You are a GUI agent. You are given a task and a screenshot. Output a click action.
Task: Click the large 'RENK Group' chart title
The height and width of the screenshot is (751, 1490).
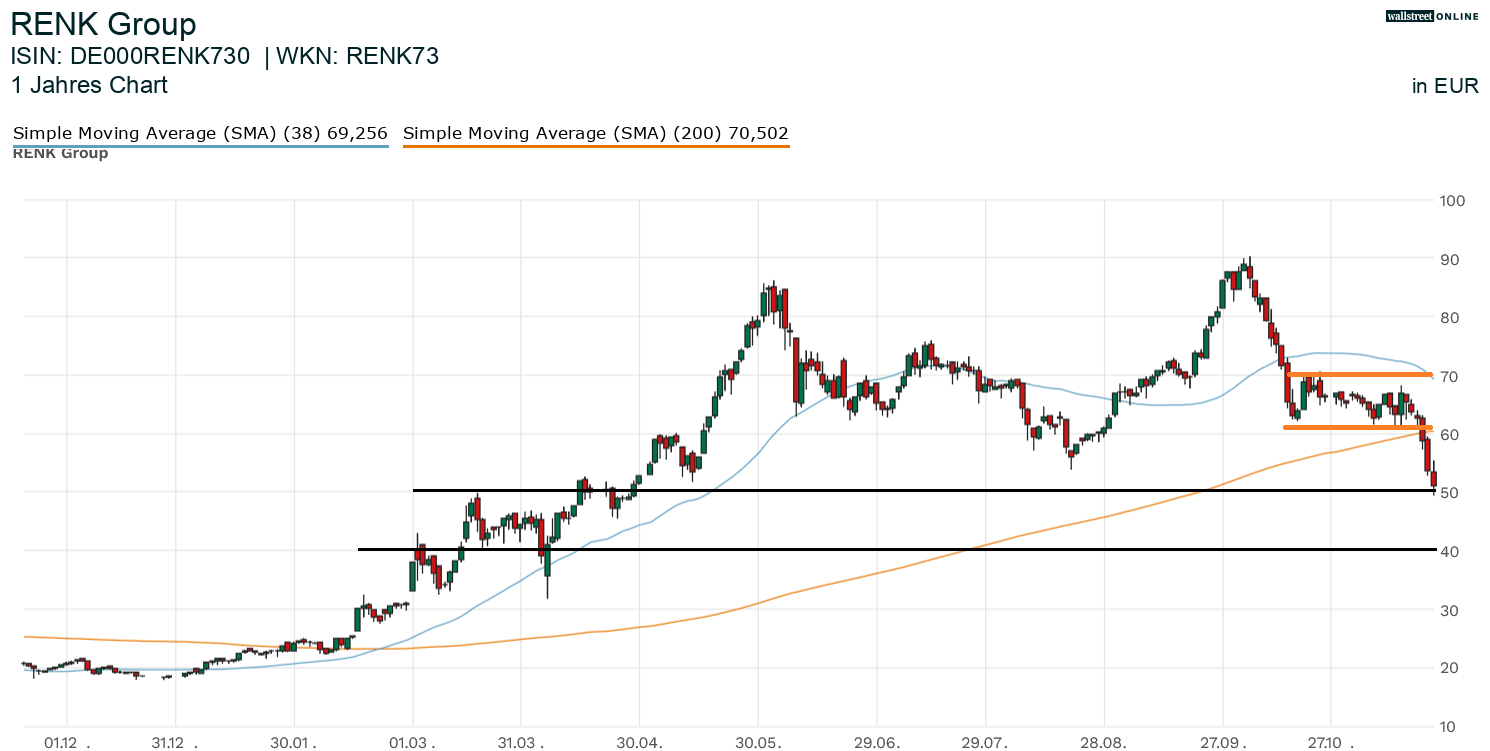[x=104, y=24]
